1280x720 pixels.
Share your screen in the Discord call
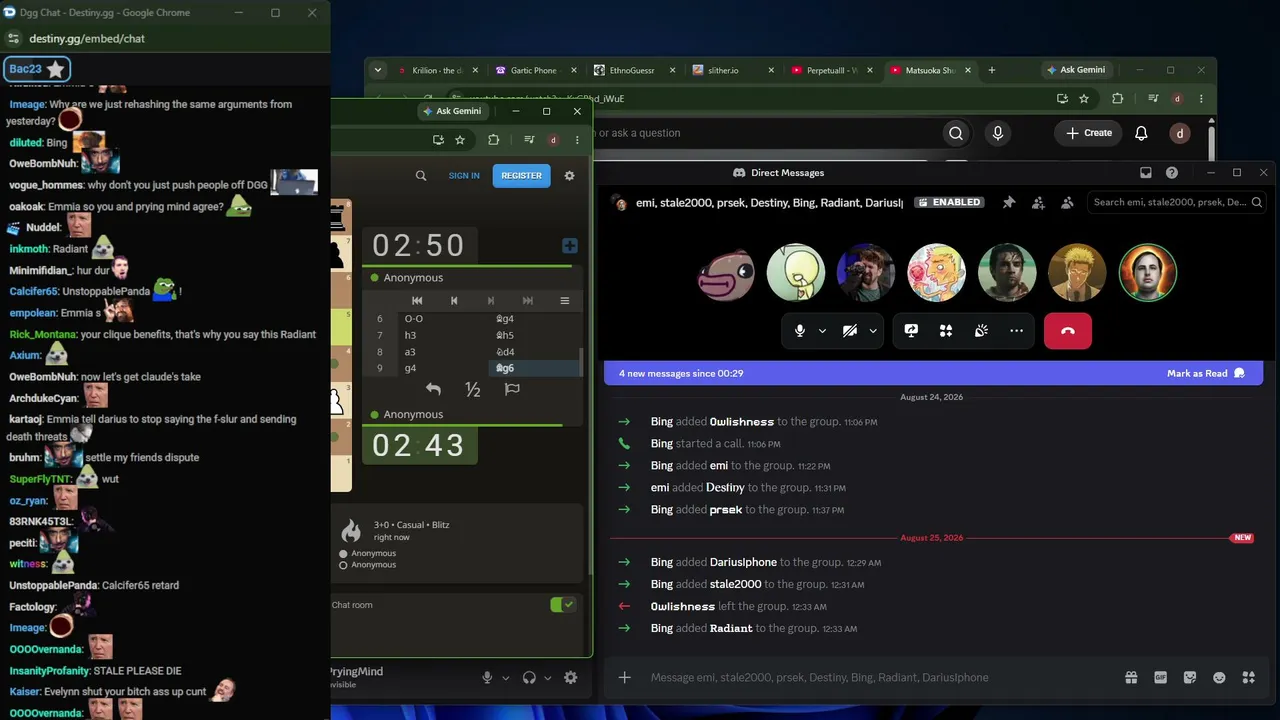pos(911,331)
